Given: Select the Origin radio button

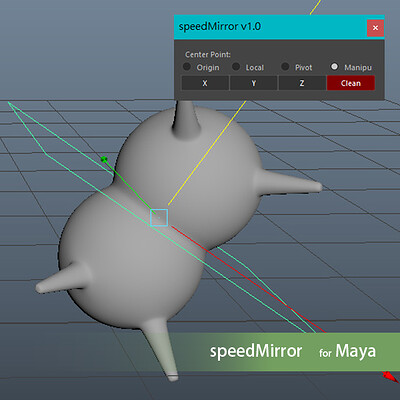Looking at the screenshot, I should pyautogui.click(x=187, y=67).
